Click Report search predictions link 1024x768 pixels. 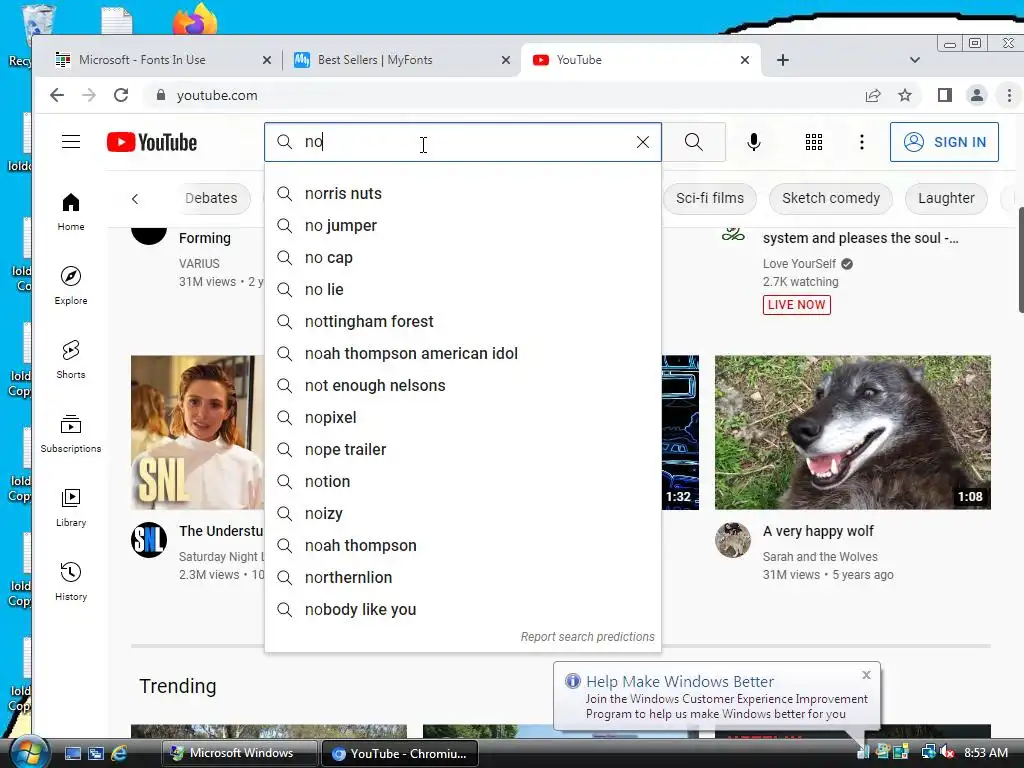click(x=587, y=637)
